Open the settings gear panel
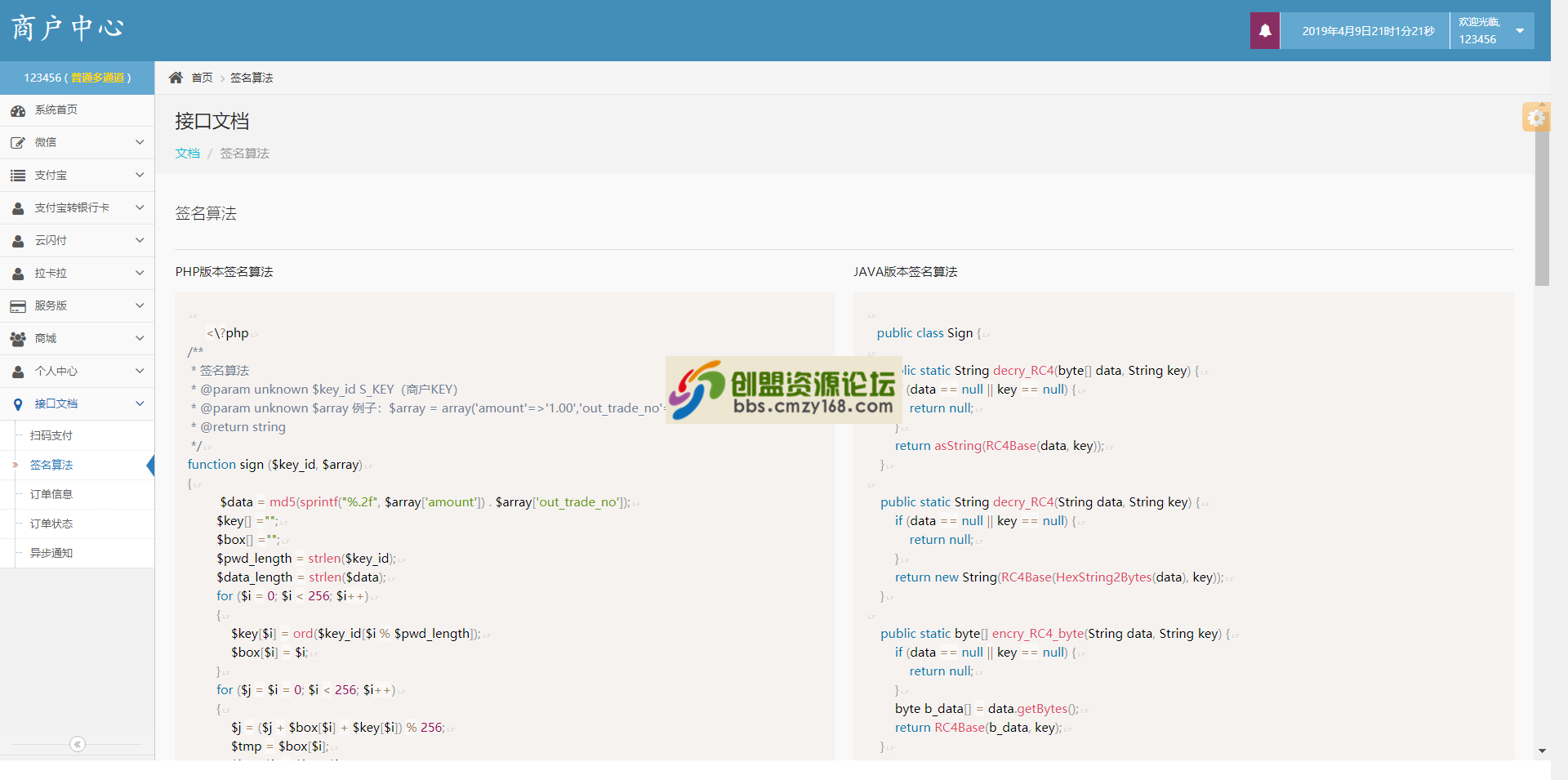Viewport: 1568px width, 780px height. click(1536, 118)
